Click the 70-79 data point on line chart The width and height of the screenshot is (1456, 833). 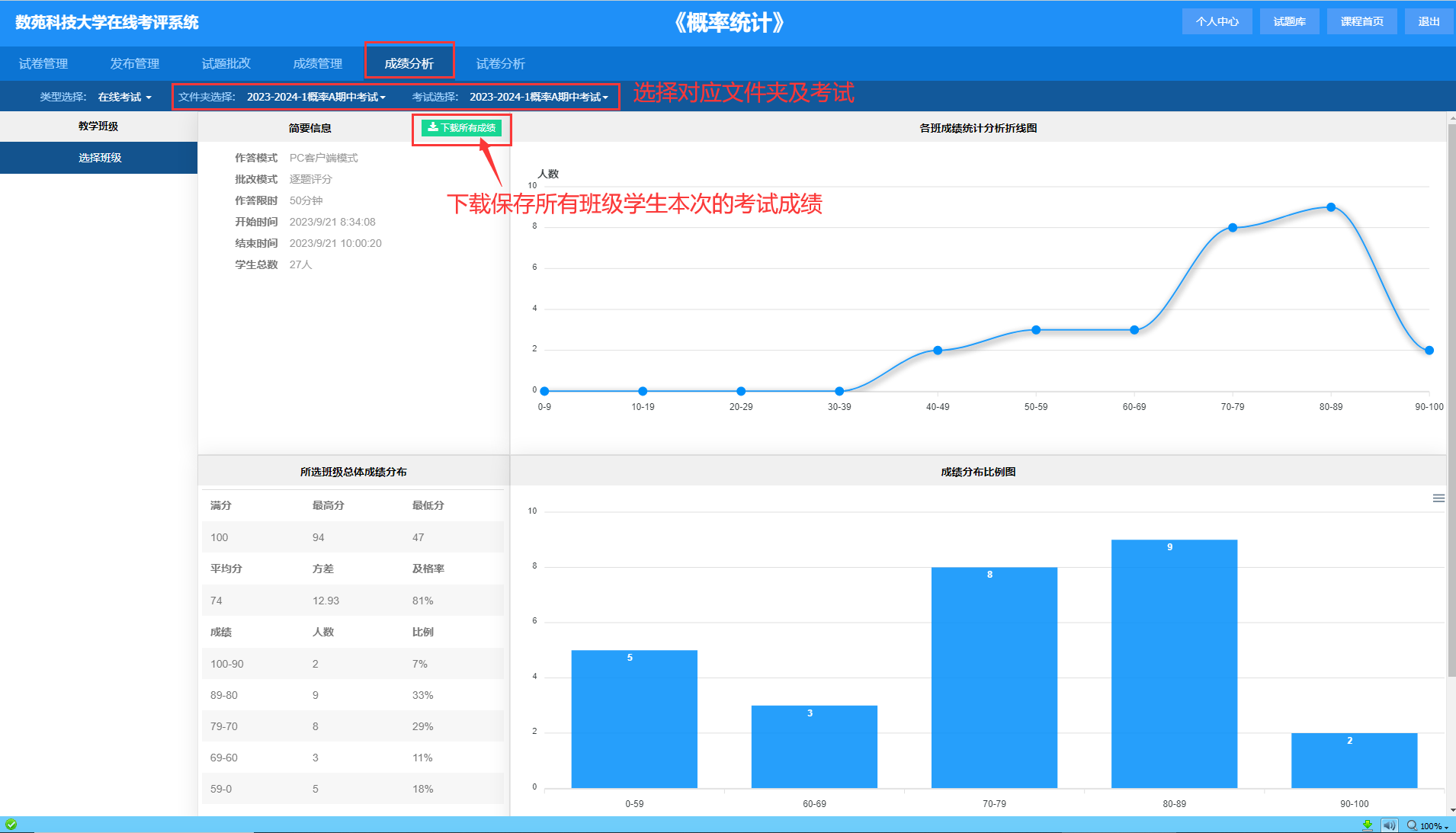tap(1233, 228)
